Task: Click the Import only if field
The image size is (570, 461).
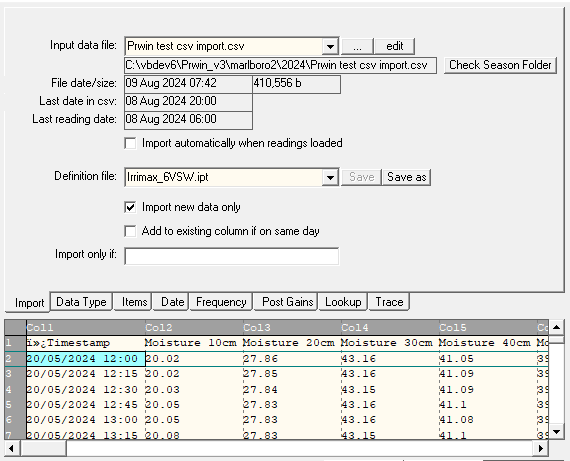Action: pyautogui.click(x=232, y=256)
